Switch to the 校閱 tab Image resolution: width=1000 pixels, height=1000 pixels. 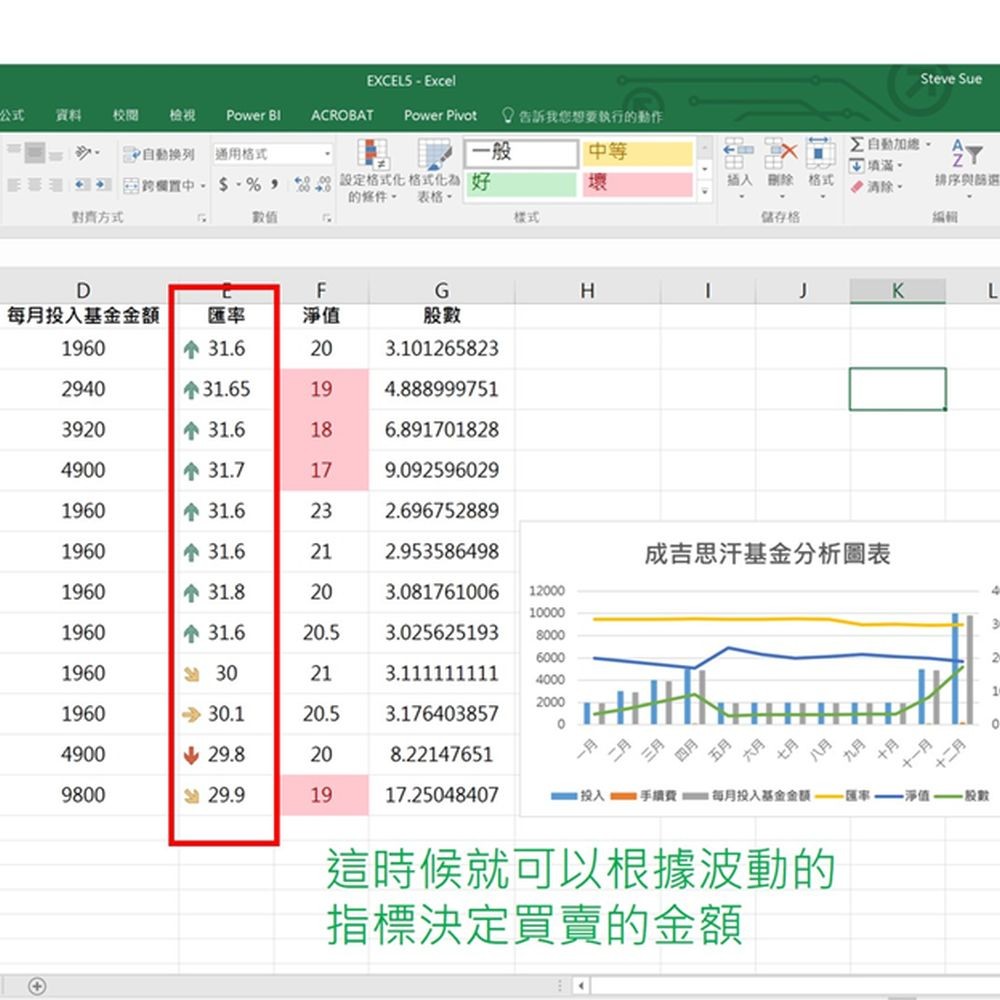point(126,115)
